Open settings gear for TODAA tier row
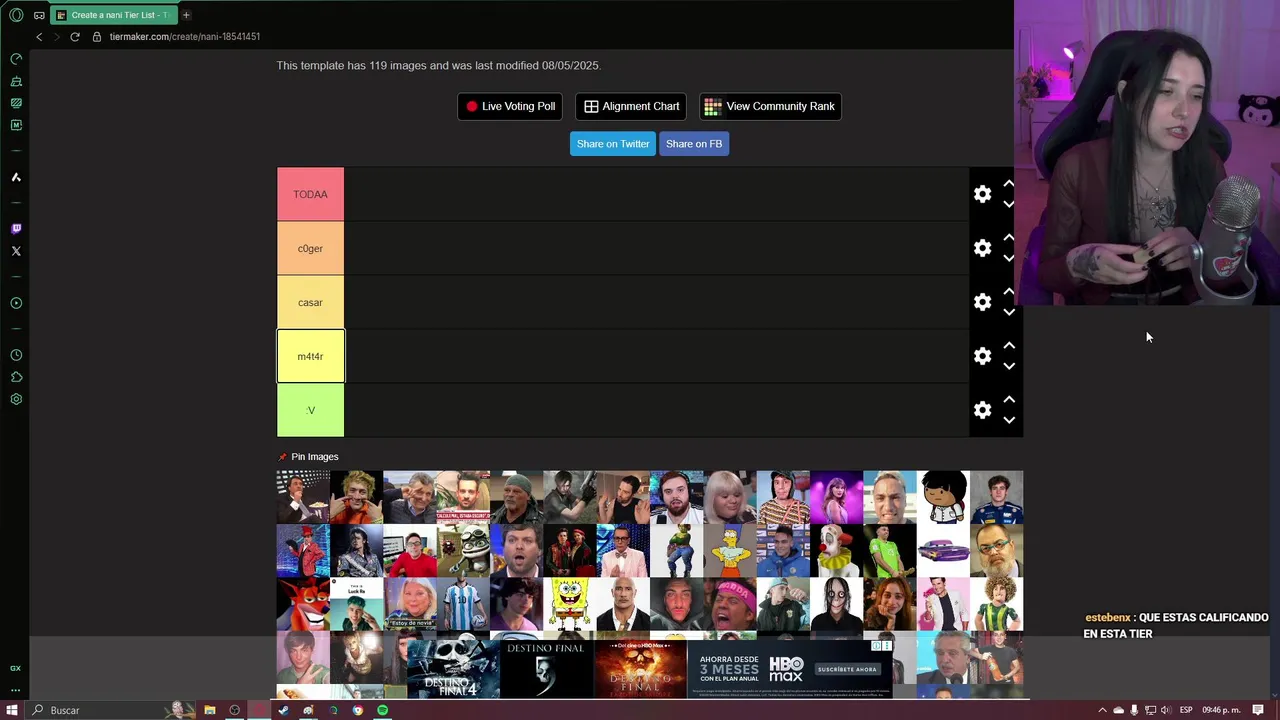The image size is (1280, 720). (982, 194)
